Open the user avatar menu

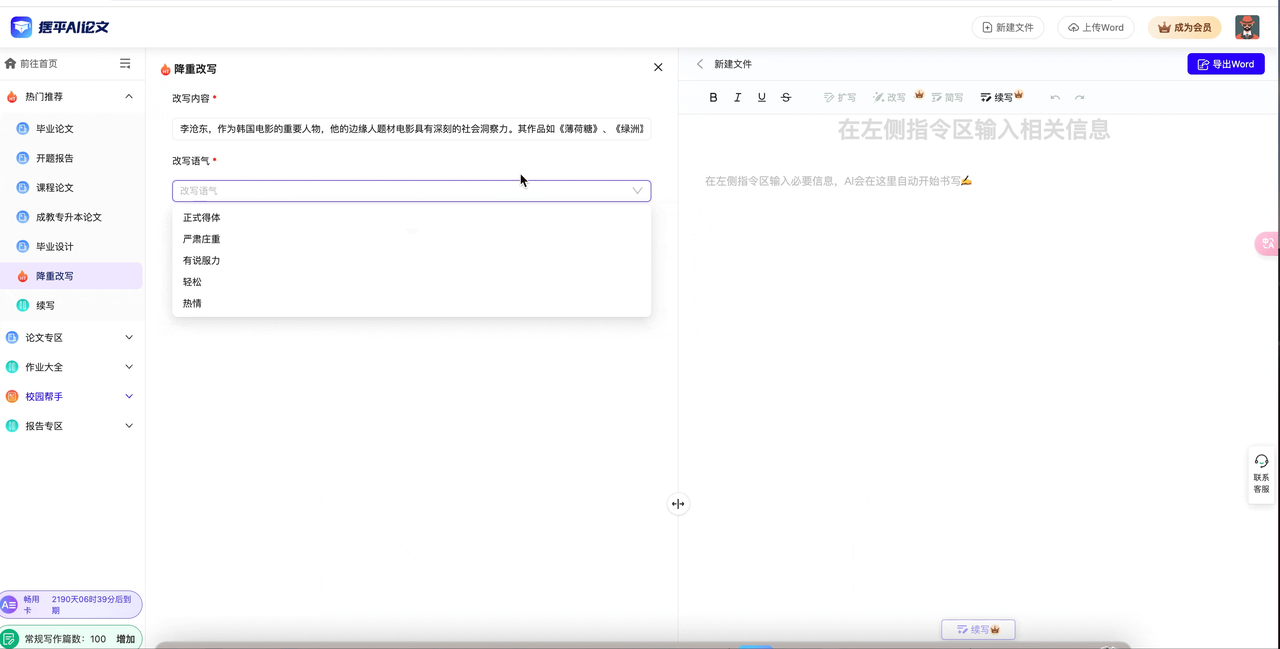coord(1247,27)
